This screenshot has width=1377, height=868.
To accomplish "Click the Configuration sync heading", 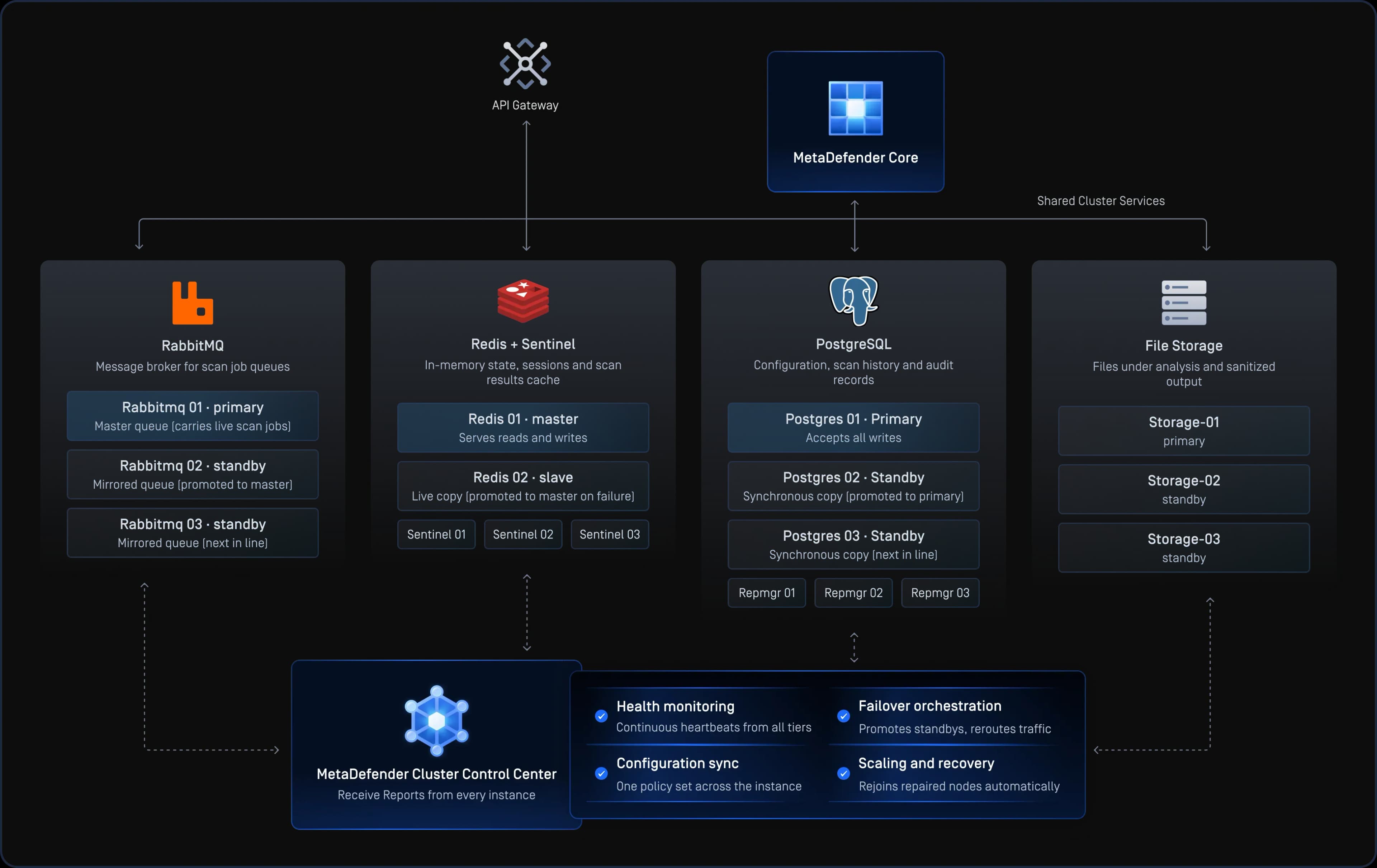I will click(678, 763).
